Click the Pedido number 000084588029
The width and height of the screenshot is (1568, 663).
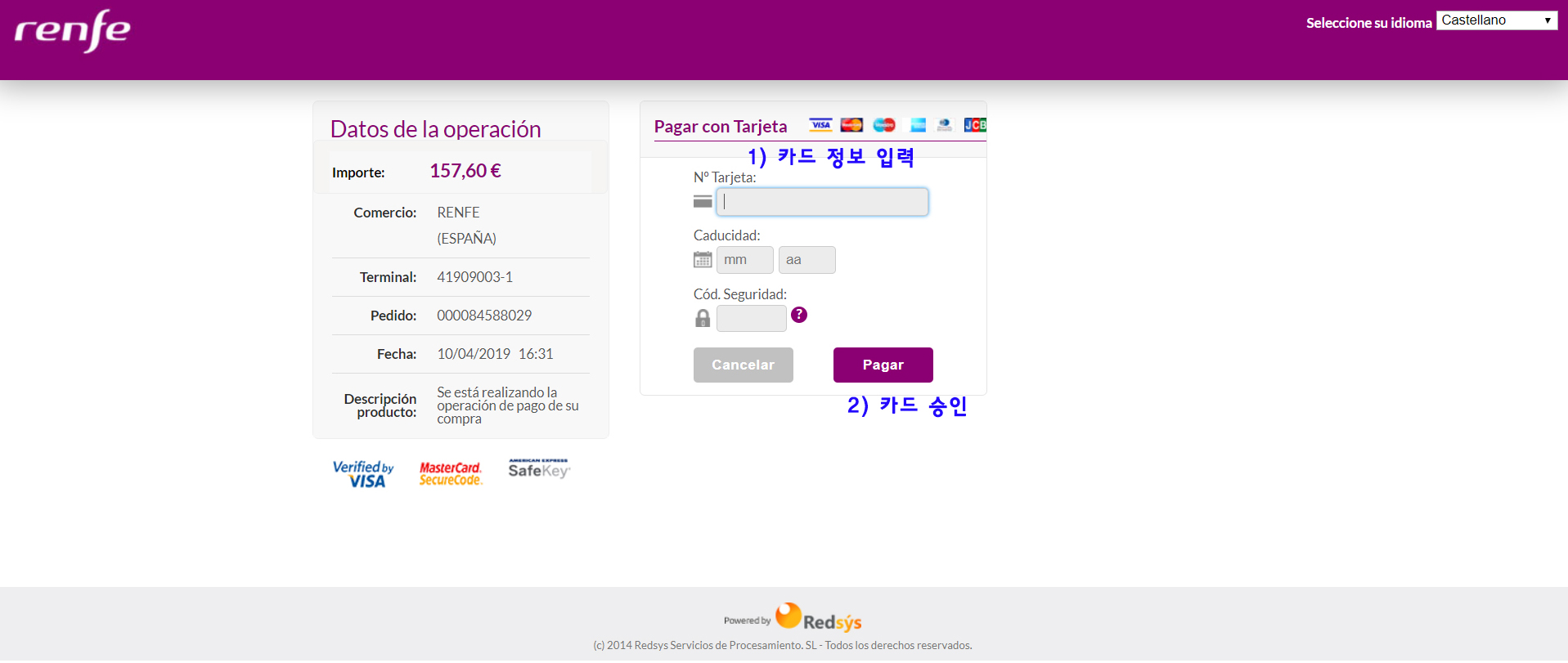click(x=484, y=316)
